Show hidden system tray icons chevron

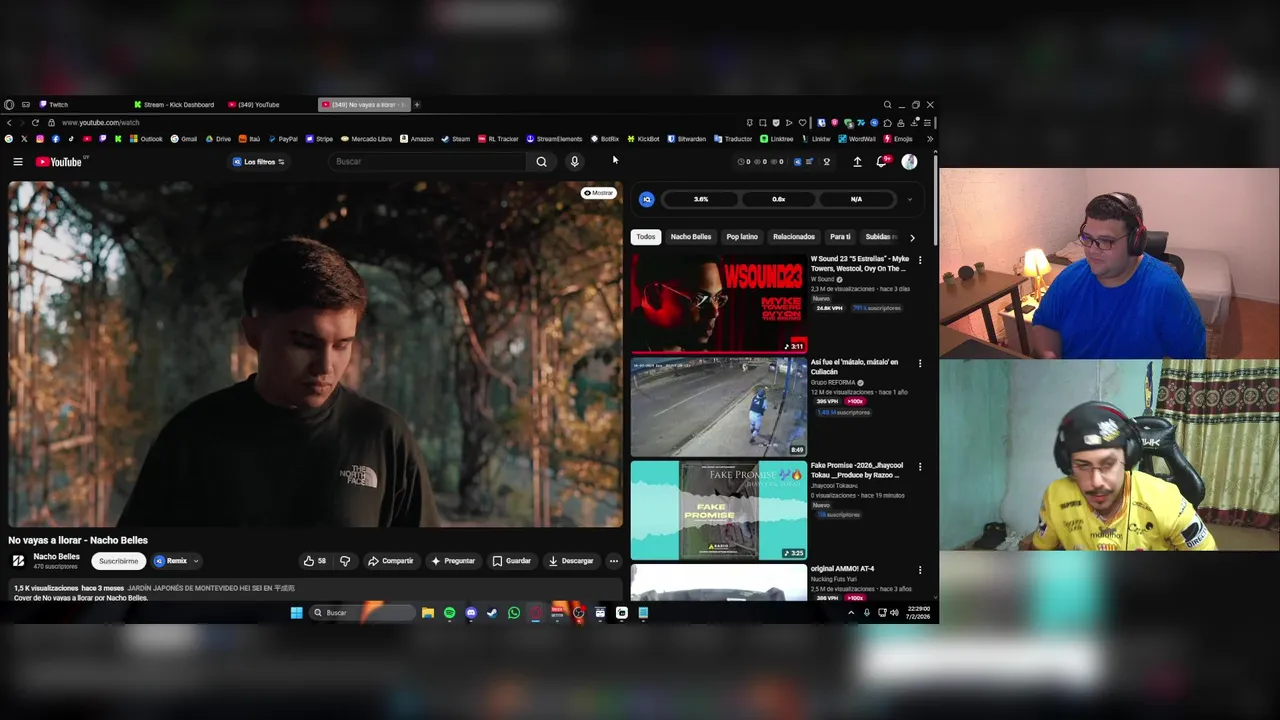pyautogui.click(x=851, y=613)
